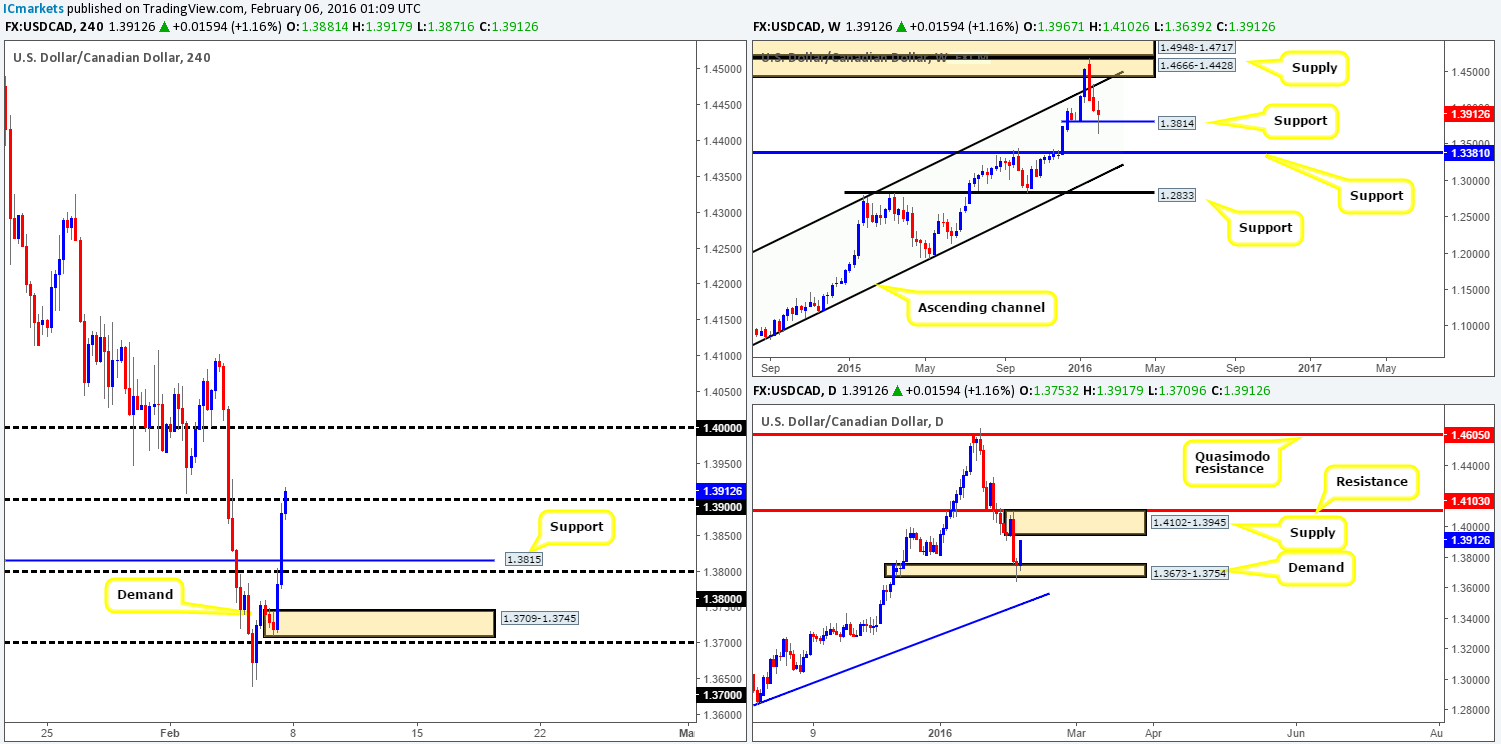Click the blue 1.39126 price tag on daily chart

pyautogui.click(x=1471, y=540)
